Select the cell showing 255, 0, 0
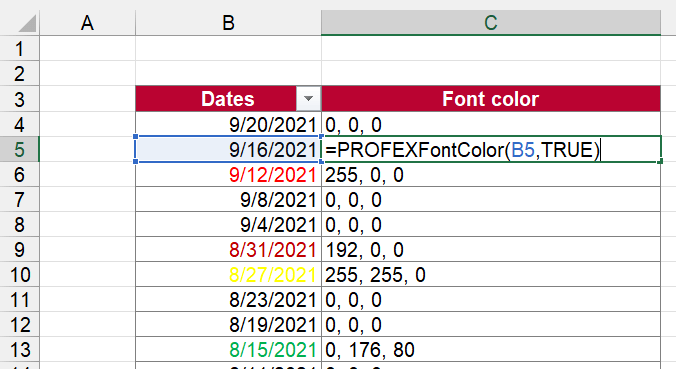 [491, 174]
